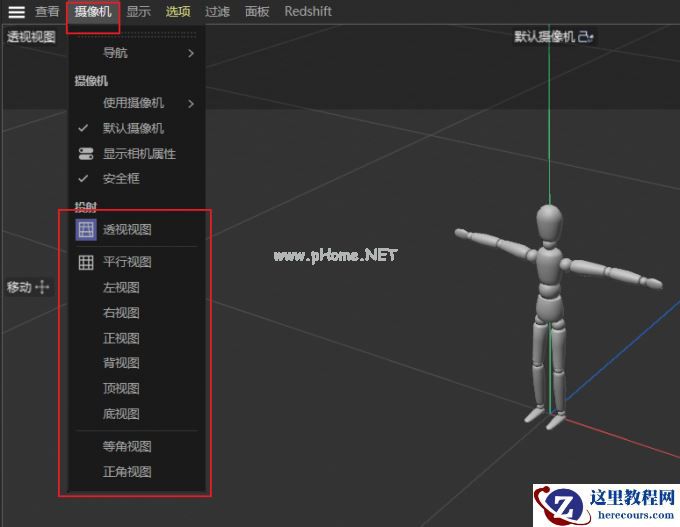Click the 显示相机属性 toggle icon
680x527 pixels.
pos(86,154)
